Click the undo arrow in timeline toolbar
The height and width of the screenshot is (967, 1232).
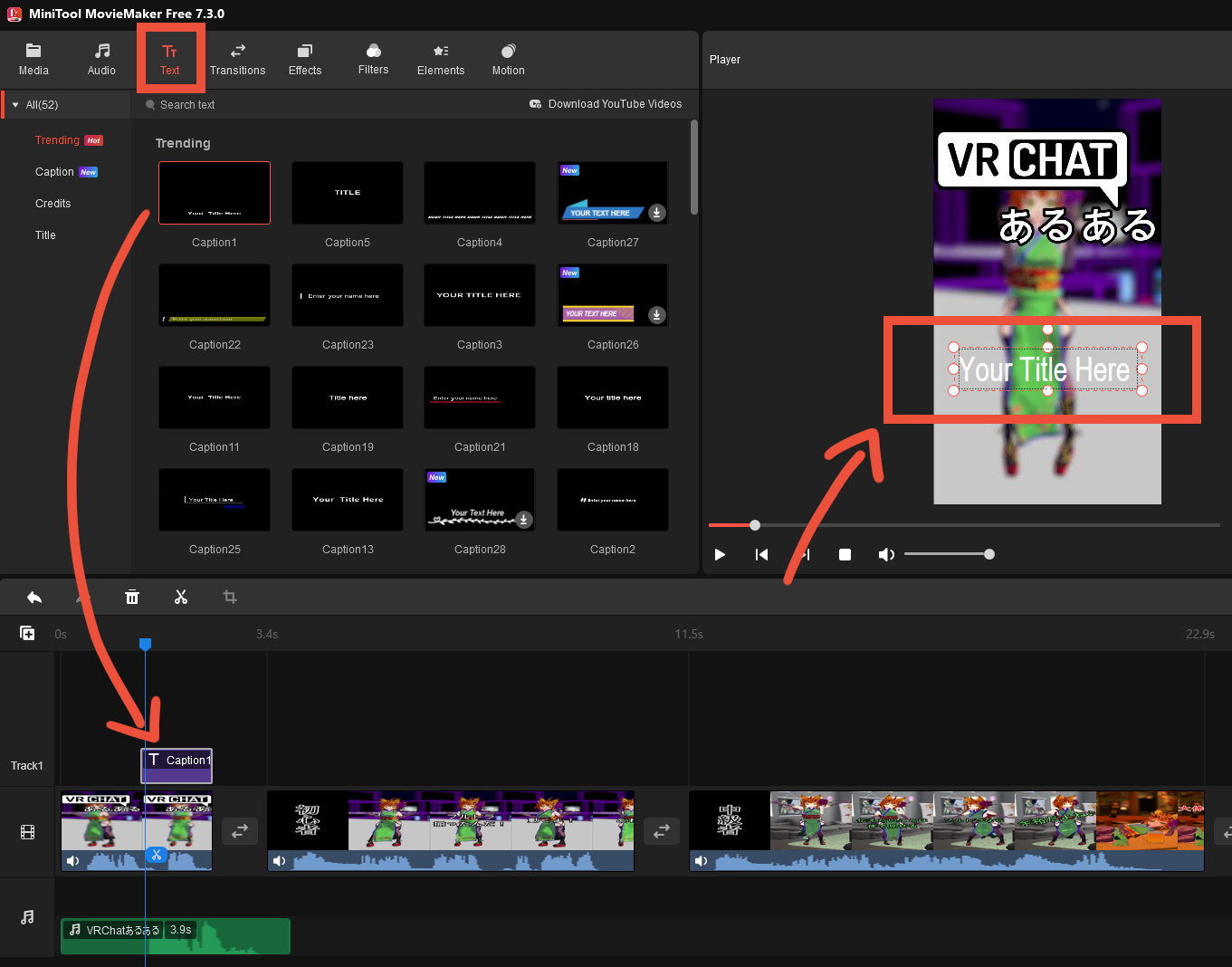coord(34,597)
